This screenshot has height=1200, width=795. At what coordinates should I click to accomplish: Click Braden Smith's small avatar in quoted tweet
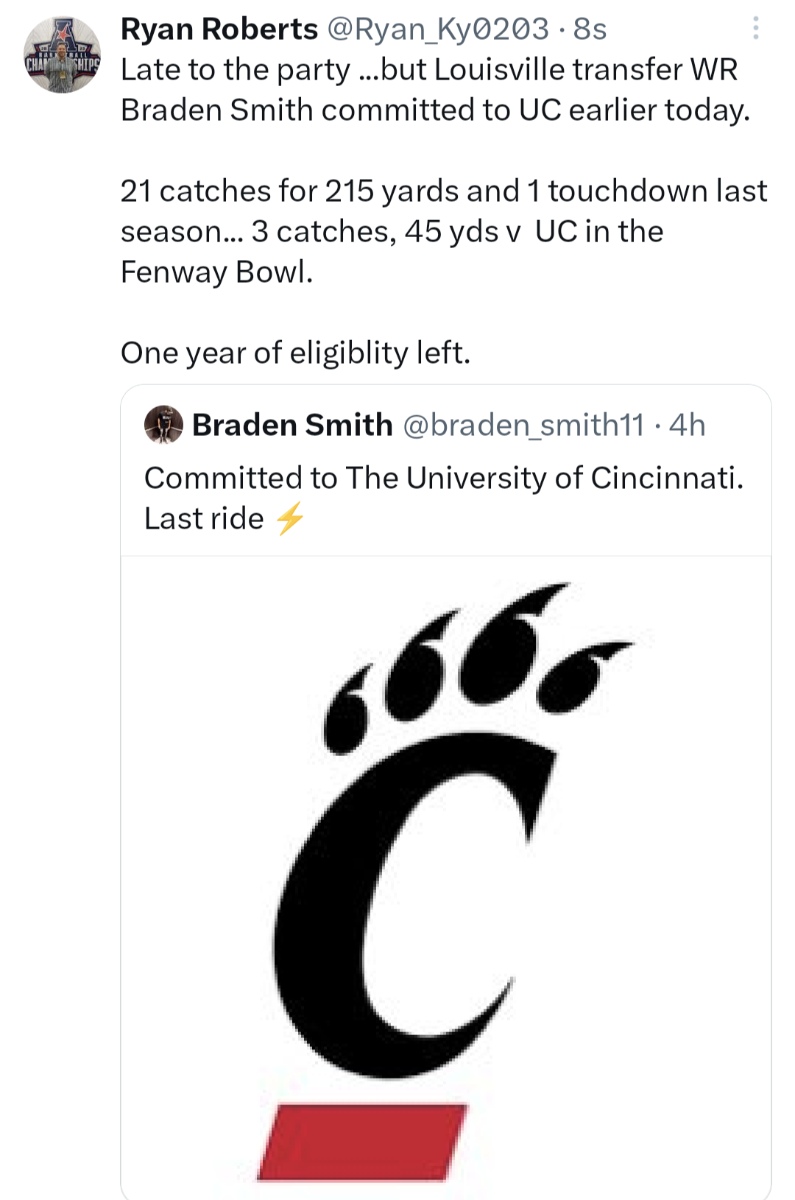point(162,425)
